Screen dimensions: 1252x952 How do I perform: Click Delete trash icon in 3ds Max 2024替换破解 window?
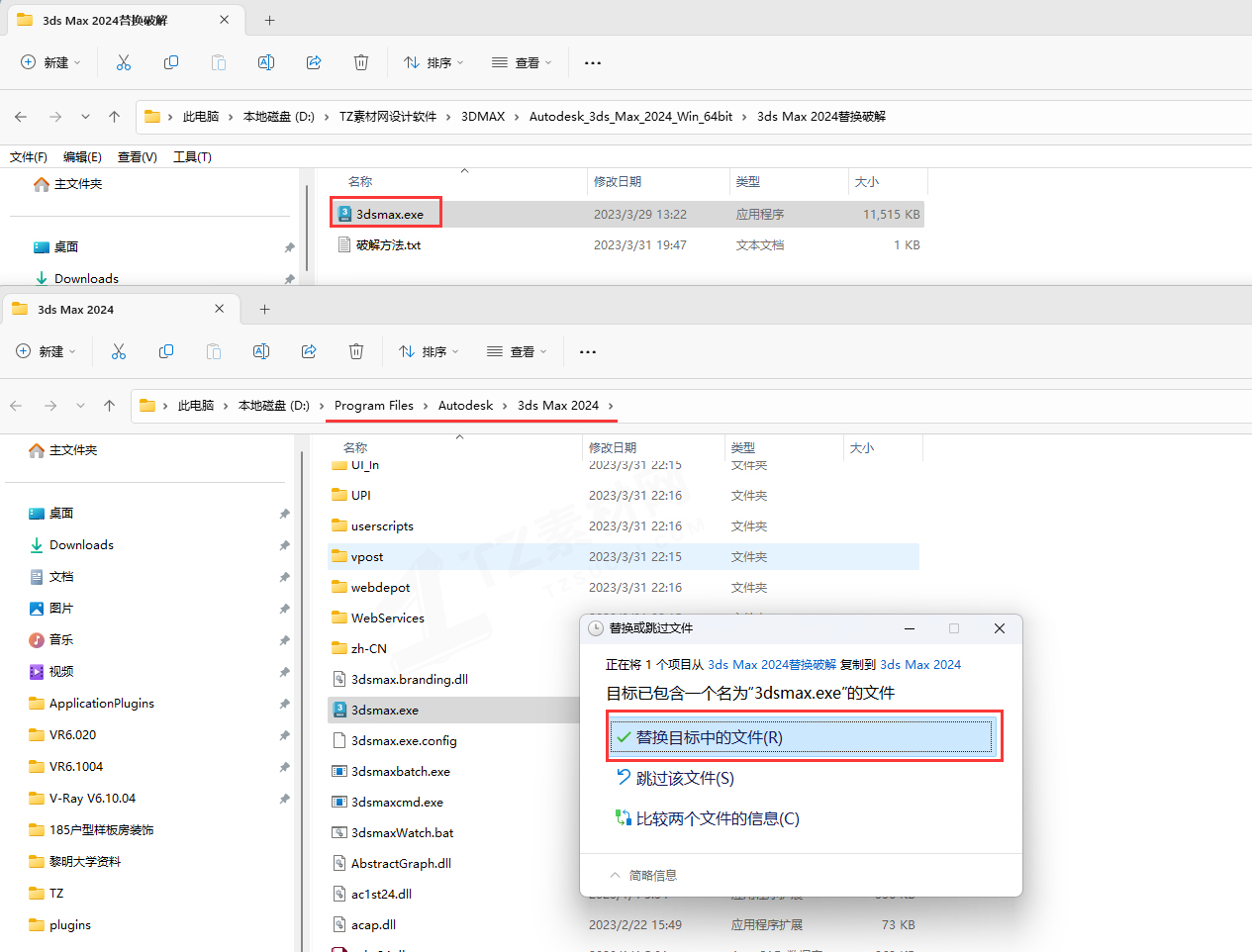pos(361,62)
